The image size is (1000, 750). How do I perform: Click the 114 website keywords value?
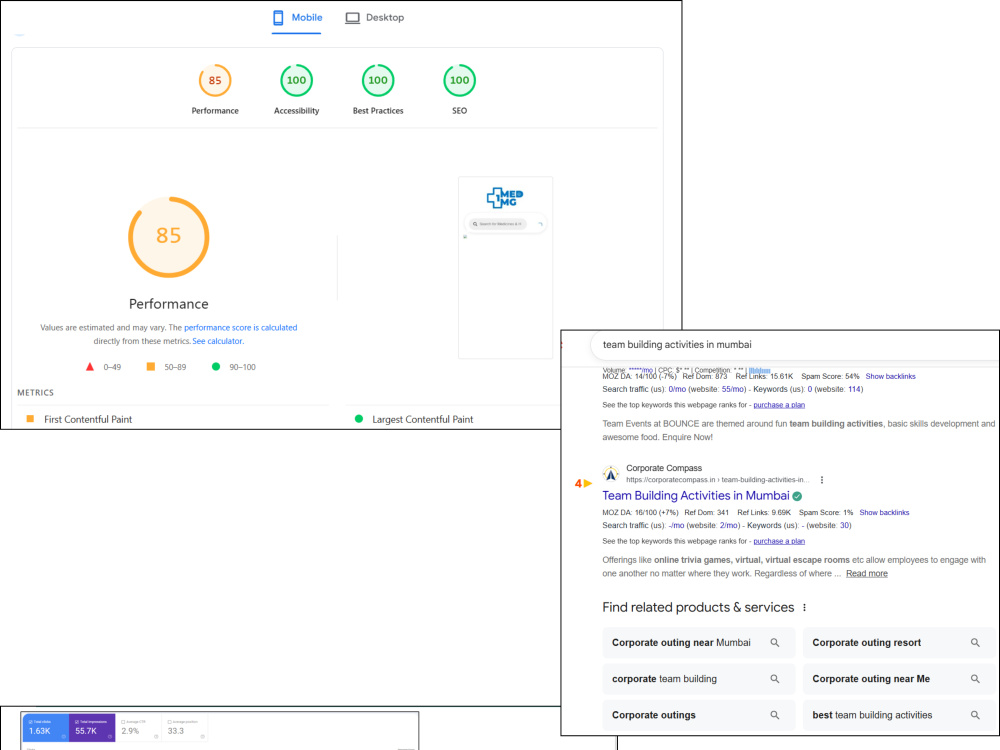[x=854, y=389]
